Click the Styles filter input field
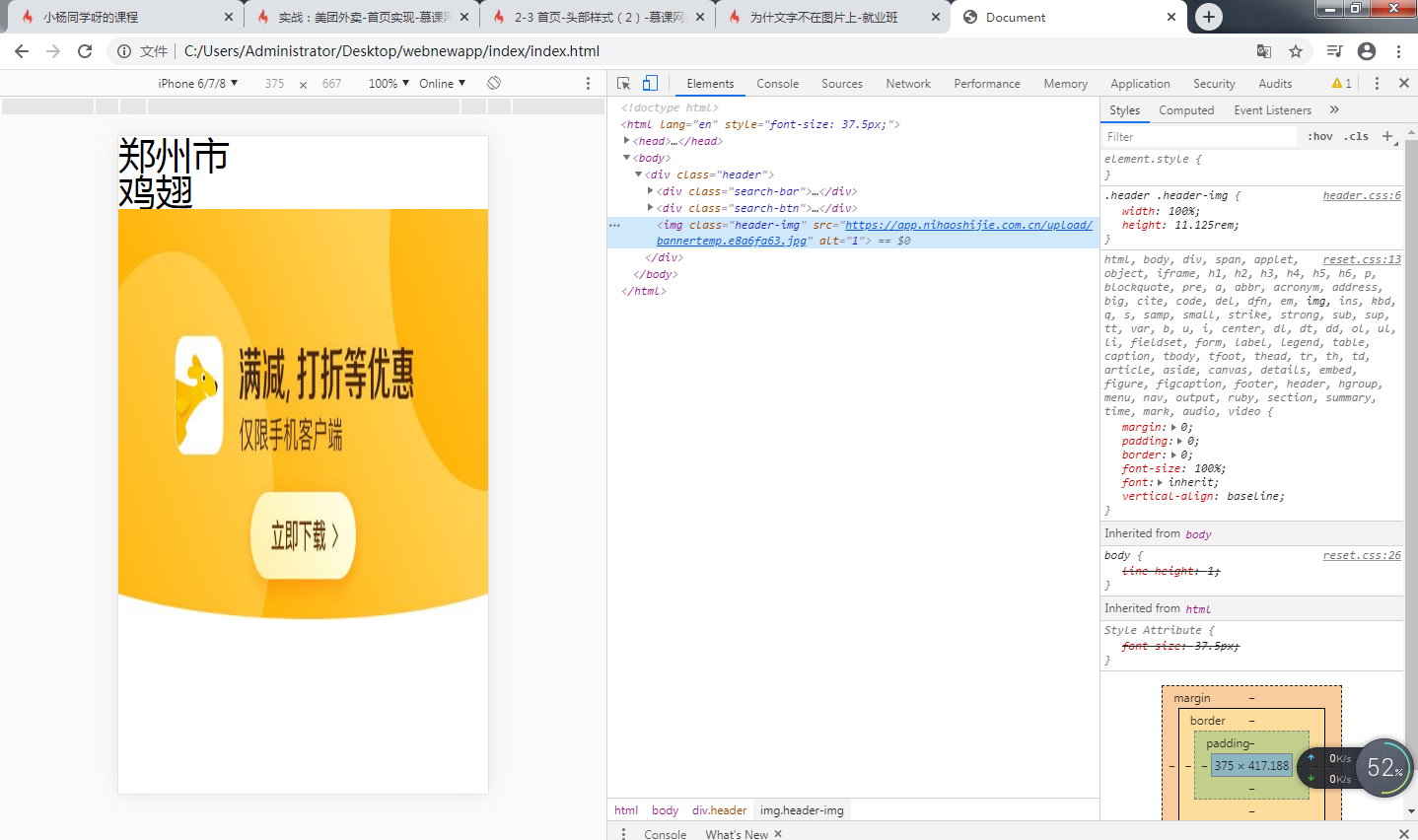 (1200, 136)
